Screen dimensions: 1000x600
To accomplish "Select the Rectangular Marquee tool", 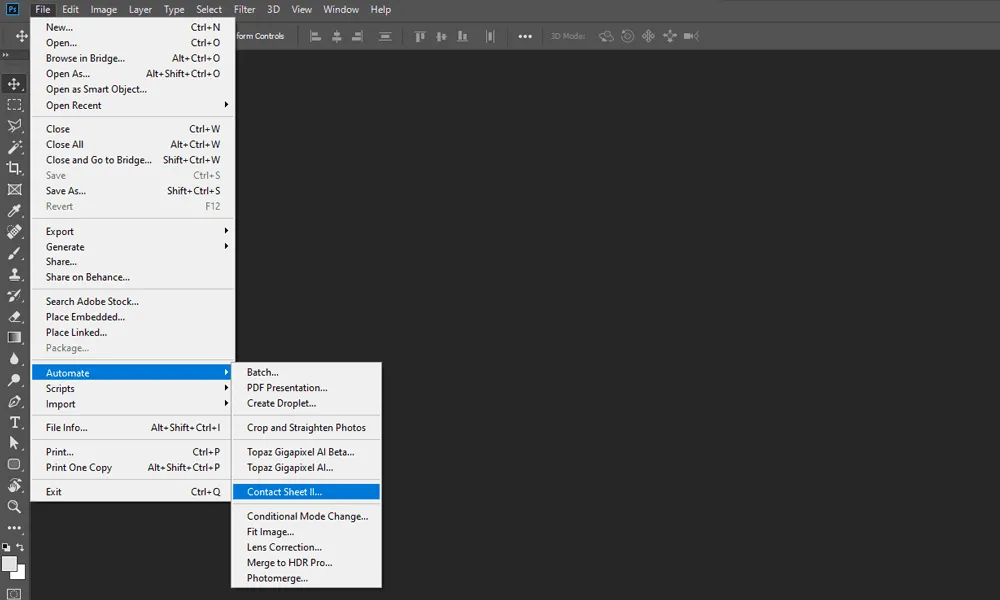I will 14,105.
